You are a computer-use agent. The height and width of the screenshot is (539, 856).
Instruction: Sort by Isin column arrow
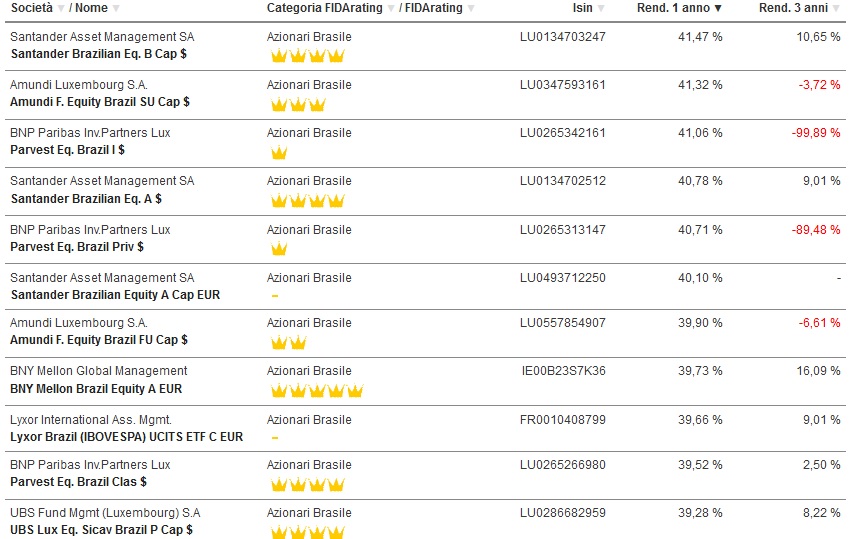click(601, 8)
